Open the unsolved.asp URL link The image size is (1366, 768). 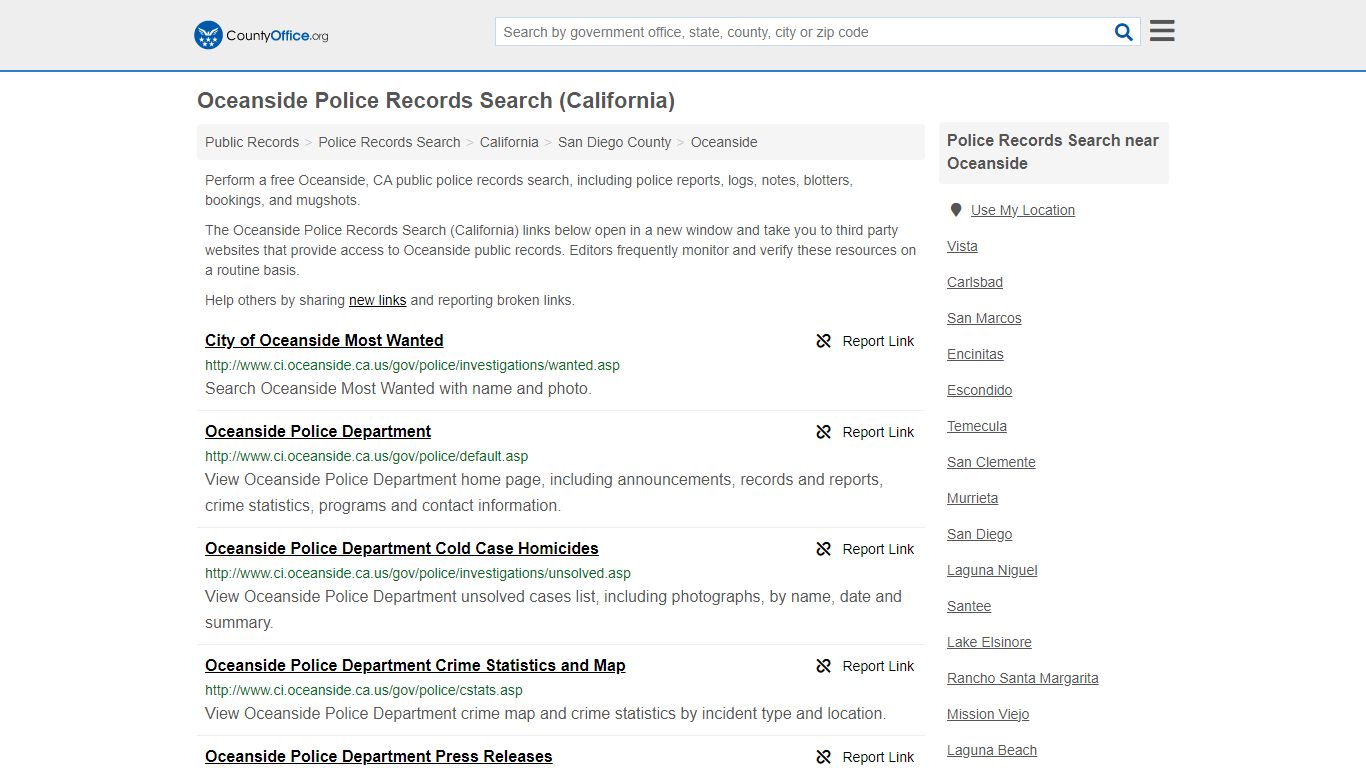coord(418,573)
